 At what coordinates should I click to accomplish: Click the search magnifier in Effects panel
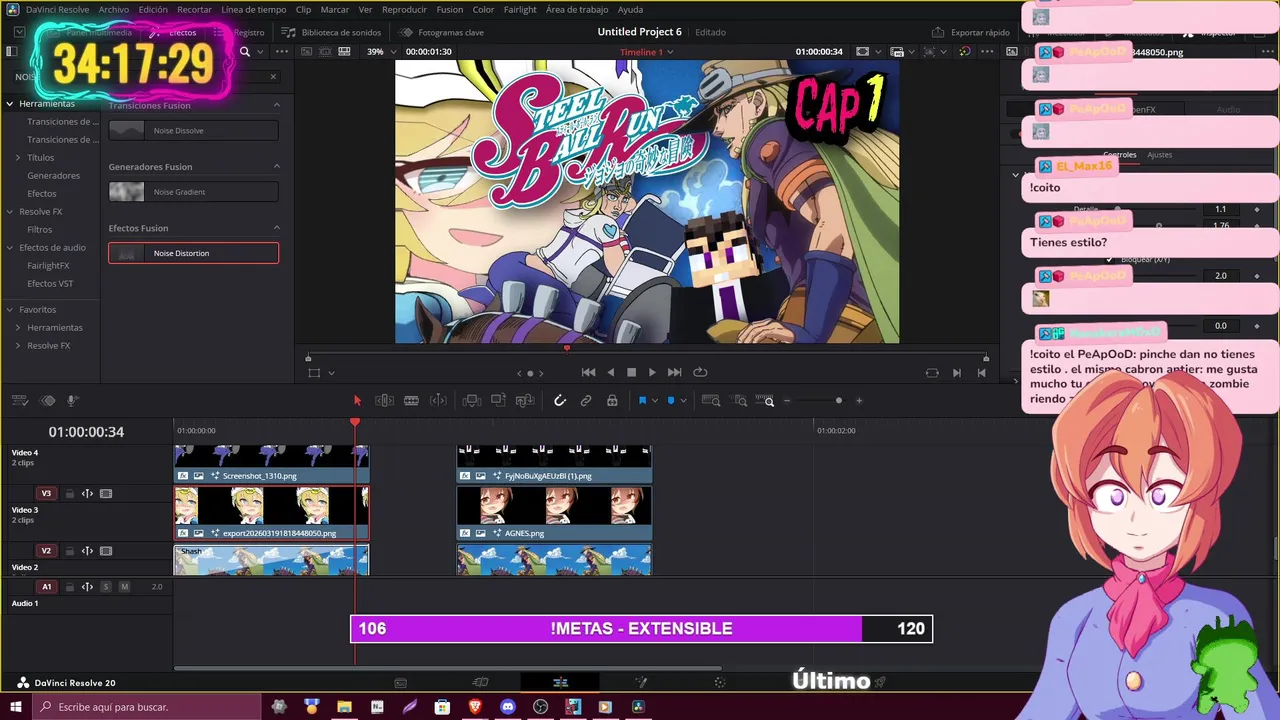coord(245,51)
